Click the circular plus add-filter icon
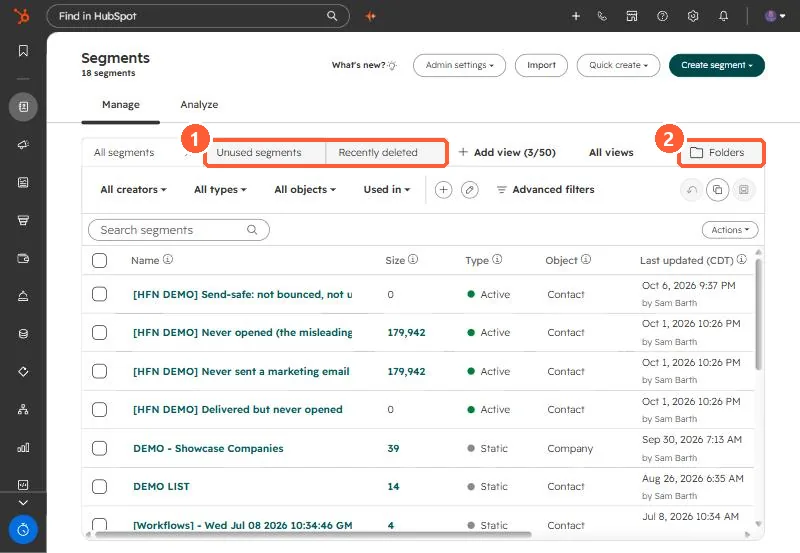Screen dimensions: 800x553 click(x=443, y=190)
